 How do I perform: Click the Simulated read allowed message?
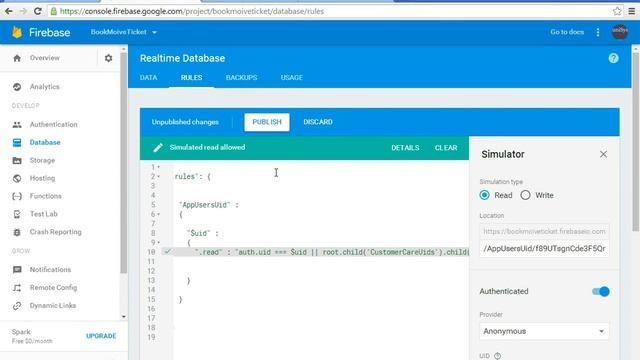pyautogui.click(x=207, y=147)
